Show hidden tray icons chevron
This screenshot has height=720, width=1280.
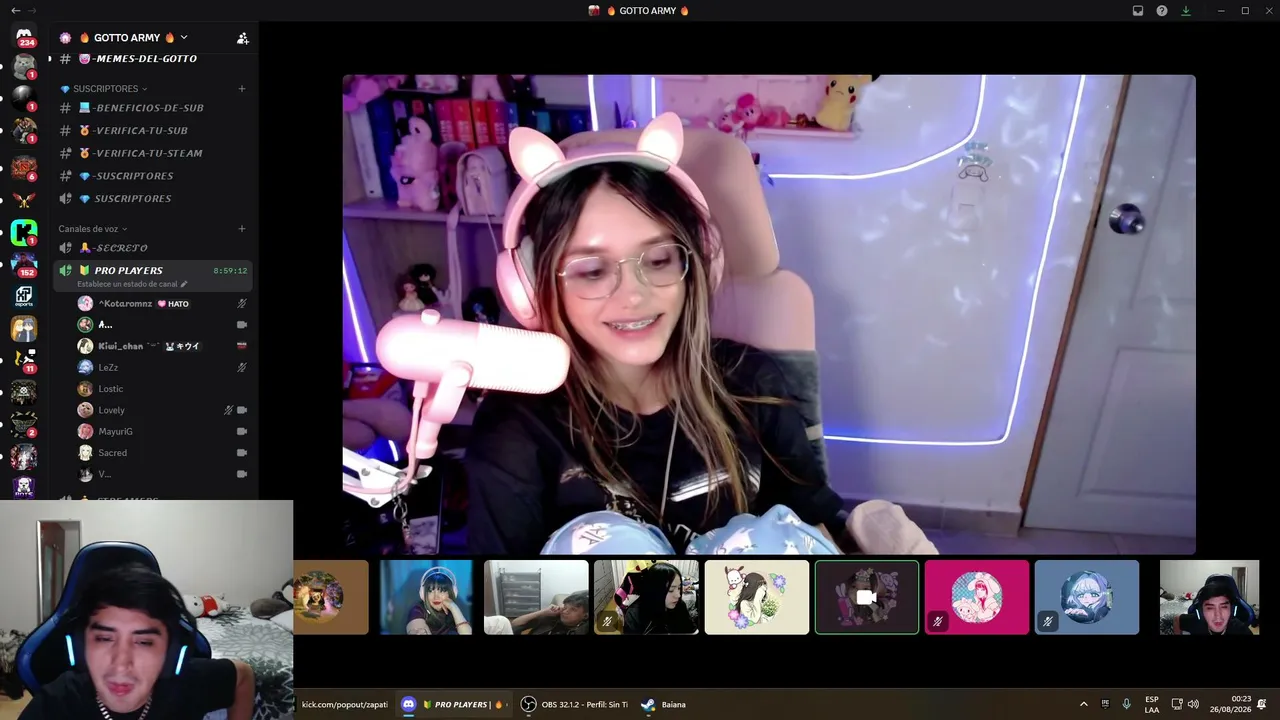point(1084,705)
